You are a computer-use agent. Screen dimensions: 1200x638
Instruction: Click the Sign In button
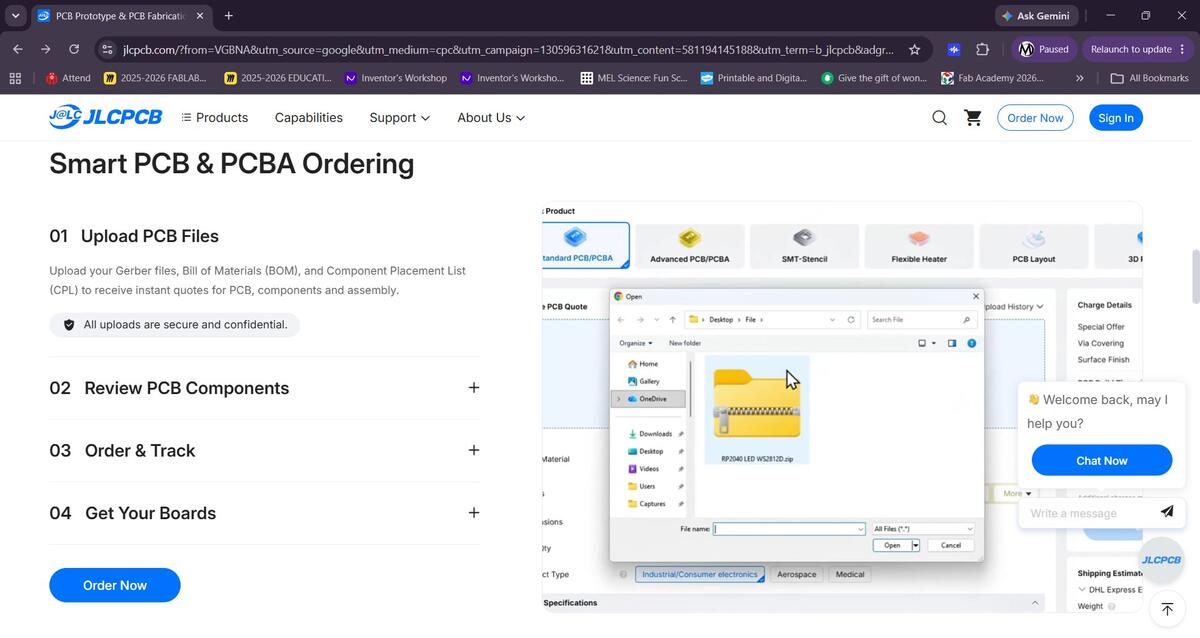click(x=1116, y=118)
